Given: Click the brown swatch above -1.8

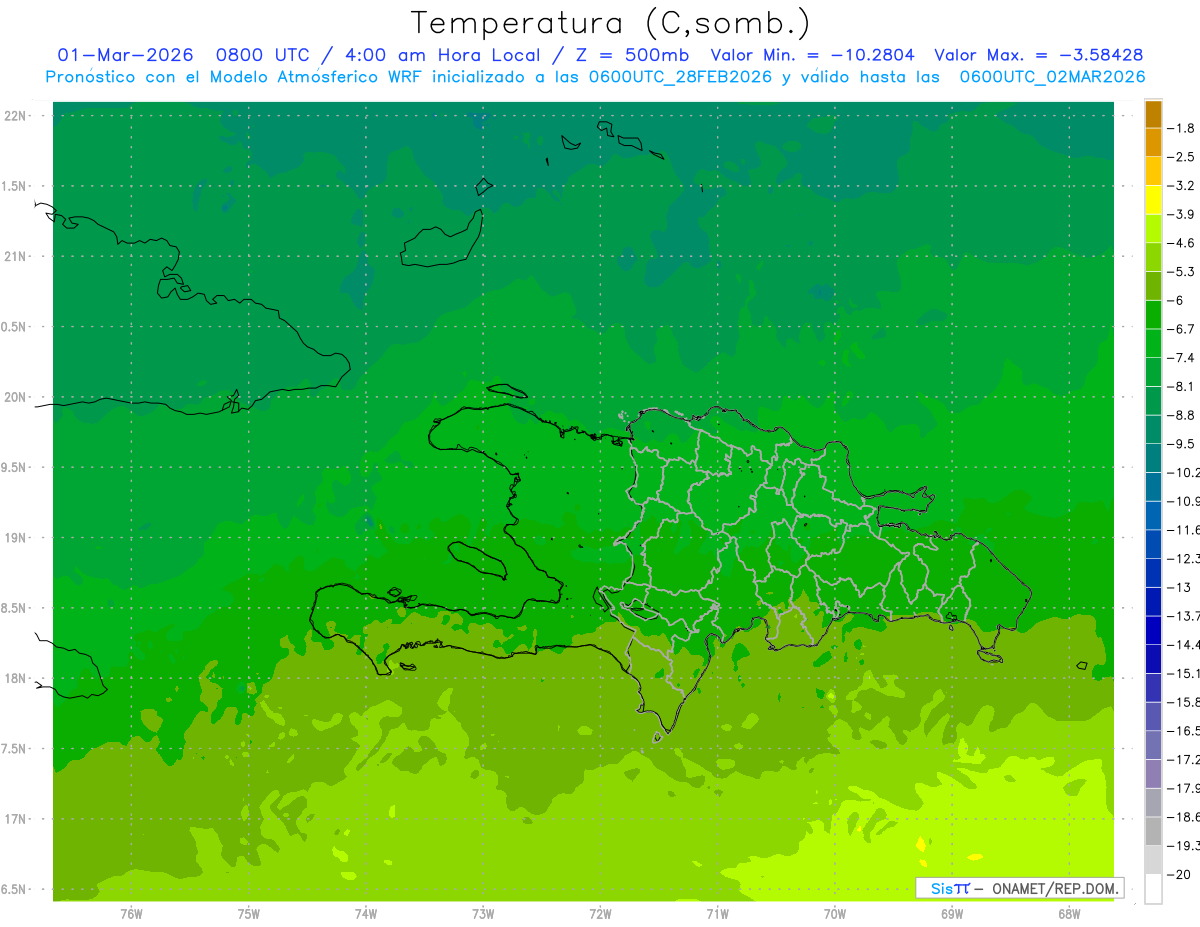Looking at the screenshot, I should tap(1154, 114).
